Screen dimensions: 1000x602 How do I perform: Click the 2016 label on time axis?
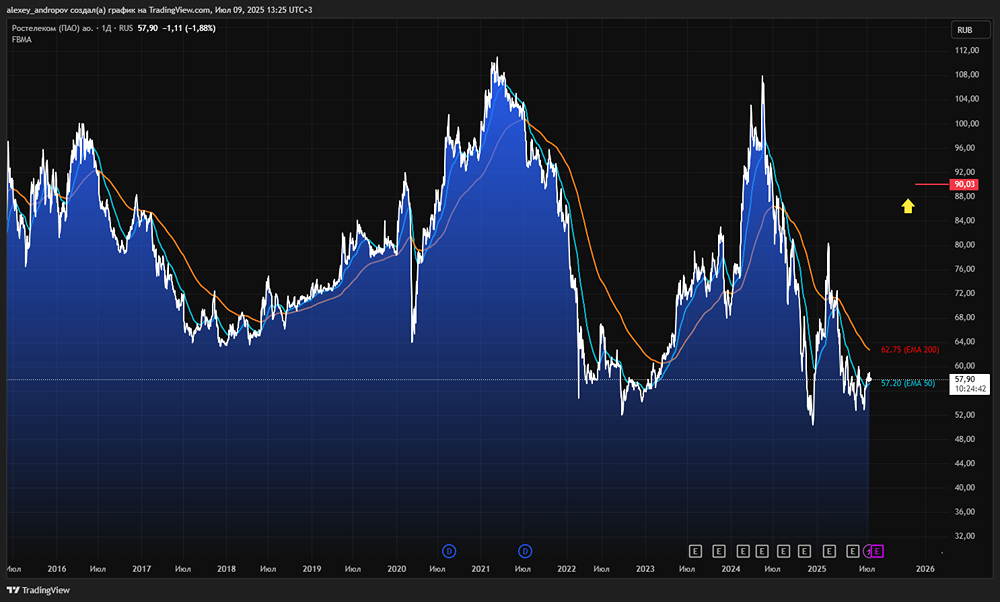click(x=57, y=568)
